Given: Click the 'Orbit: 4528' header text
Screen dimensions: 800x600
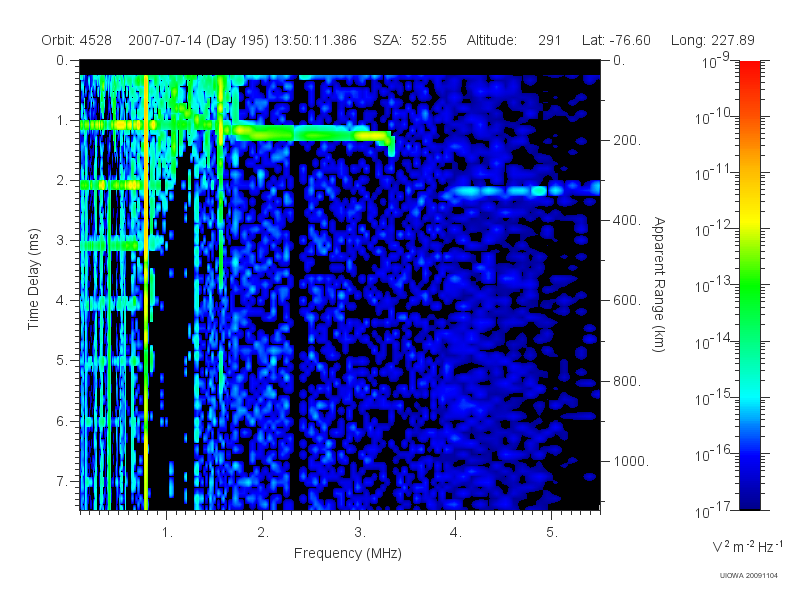Looking at the screenshot, I should click(x=77, y=40).
